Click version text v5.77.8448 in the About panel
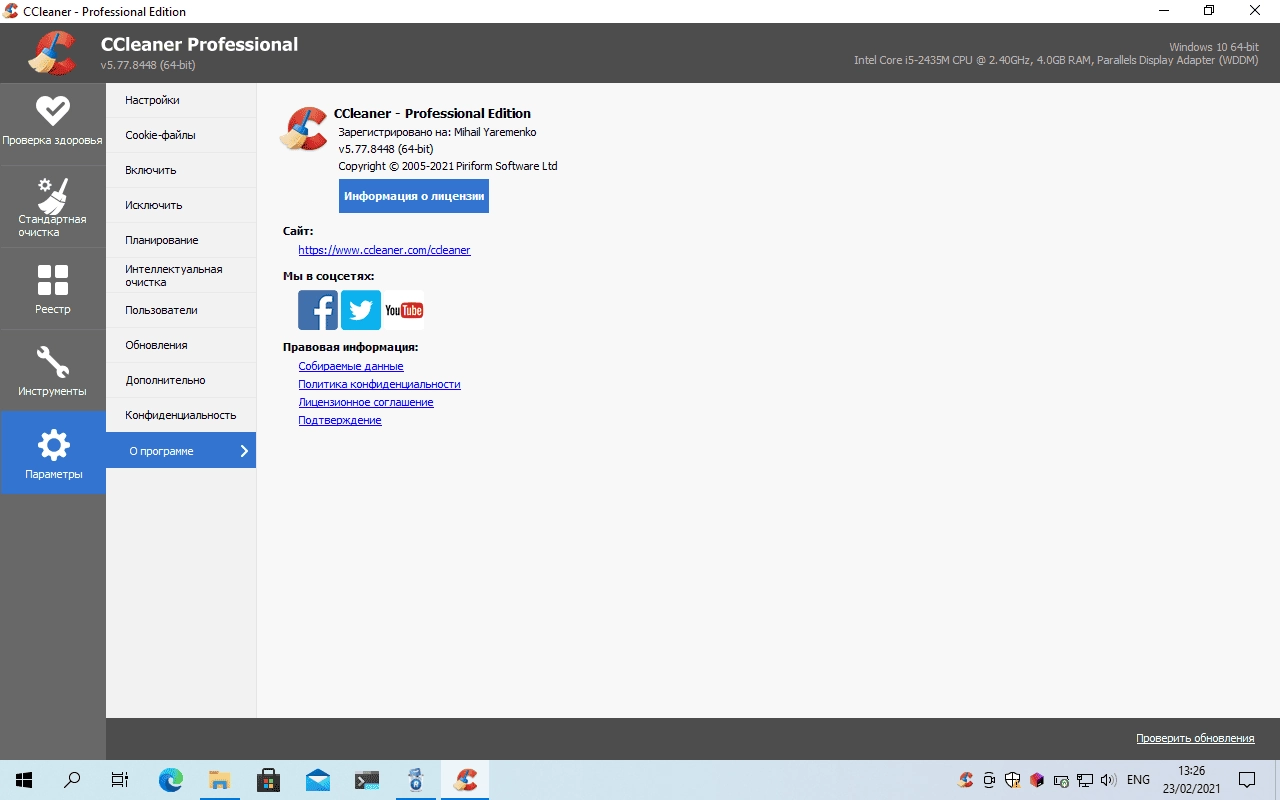 [x=386, y=149]
